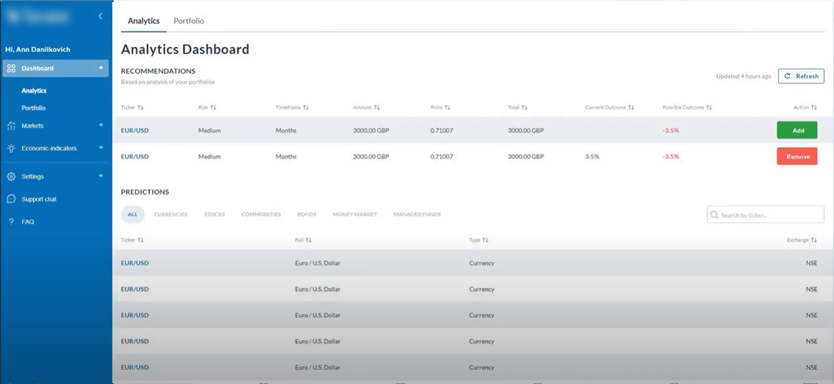
Task: Click the FAQ question mark icon
Action: [11, 221]
